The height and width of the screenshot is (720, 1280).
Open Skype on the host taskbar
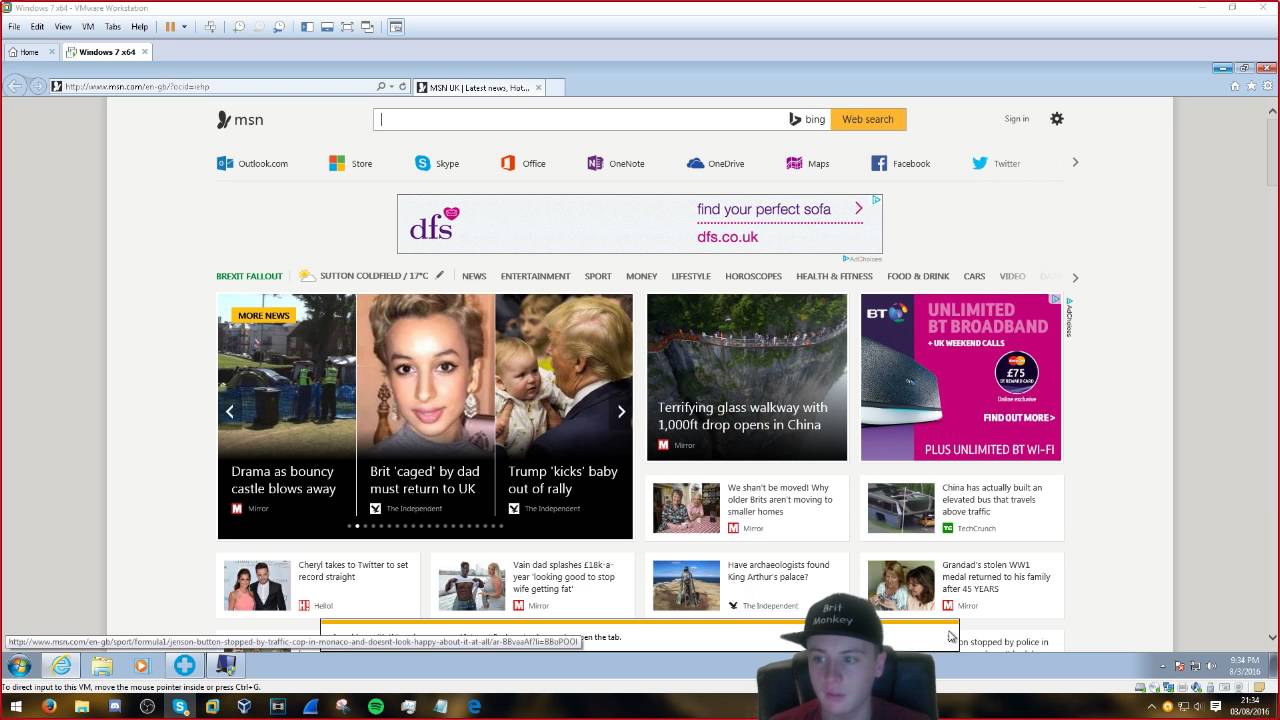click(180, 707)
